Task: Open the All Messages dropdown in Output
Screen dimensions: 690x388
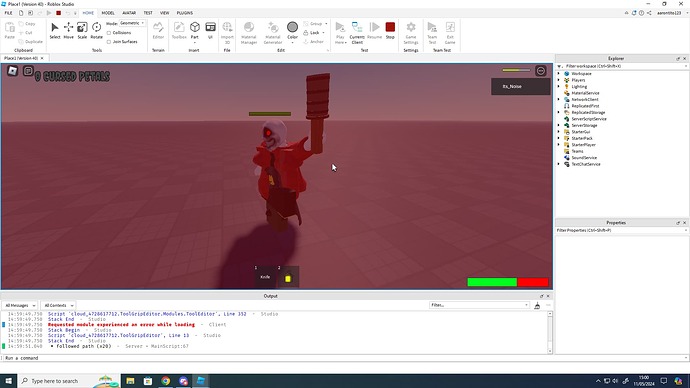Action: tap(20, 305)
